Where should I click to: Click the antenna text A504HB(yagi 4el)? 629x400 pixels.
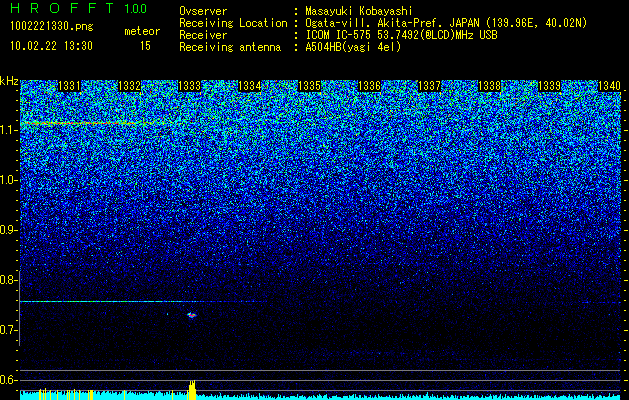point(353,47)
